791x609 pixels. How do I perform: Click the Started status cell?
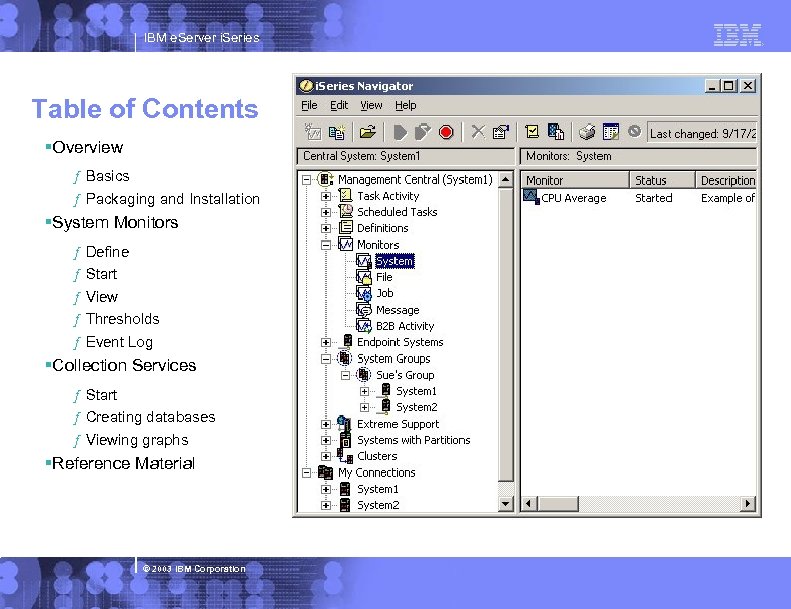(653, 198)
